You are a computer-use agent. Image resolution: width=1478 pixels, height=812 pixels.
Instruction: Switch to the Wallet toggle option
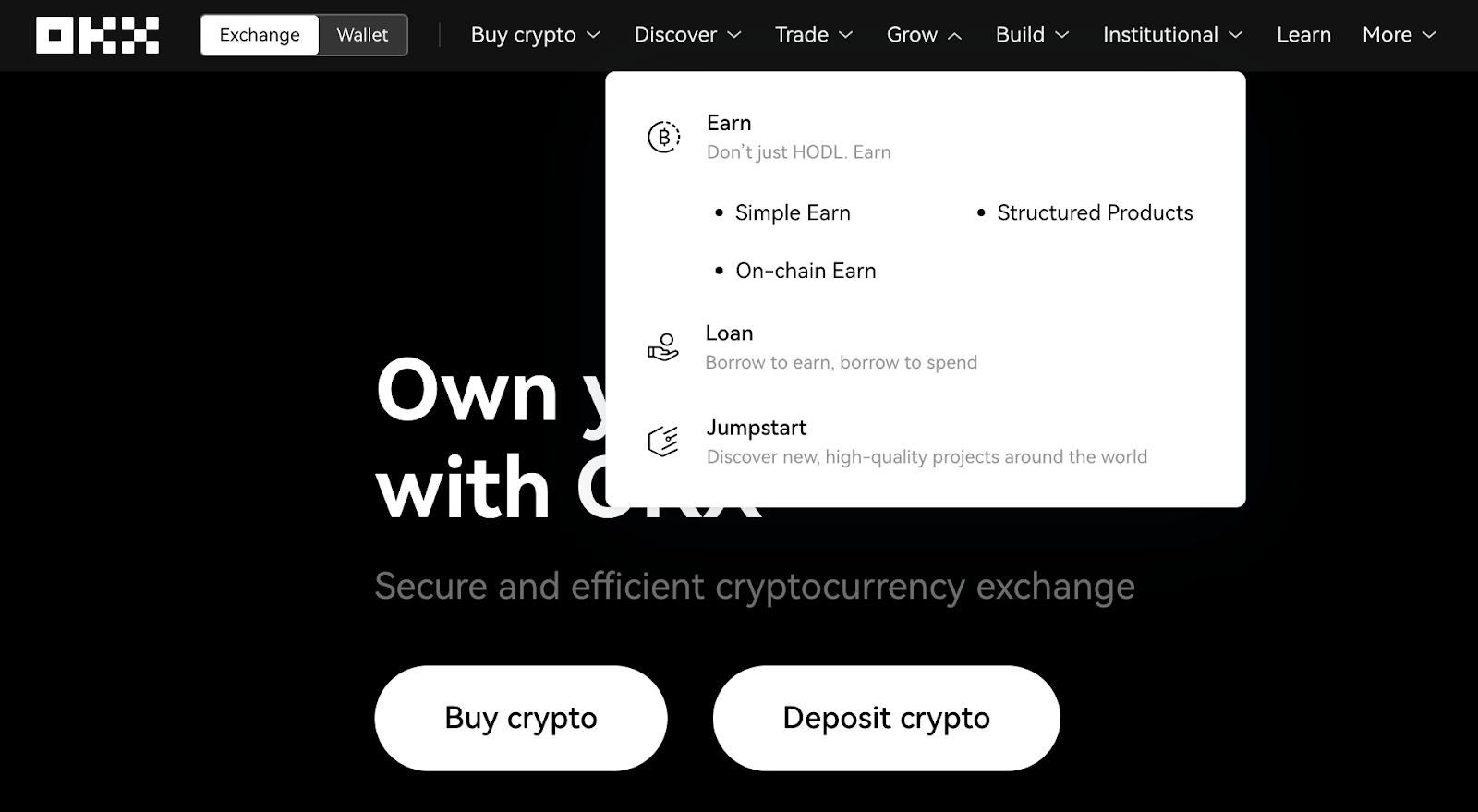(x=362, y=35)
